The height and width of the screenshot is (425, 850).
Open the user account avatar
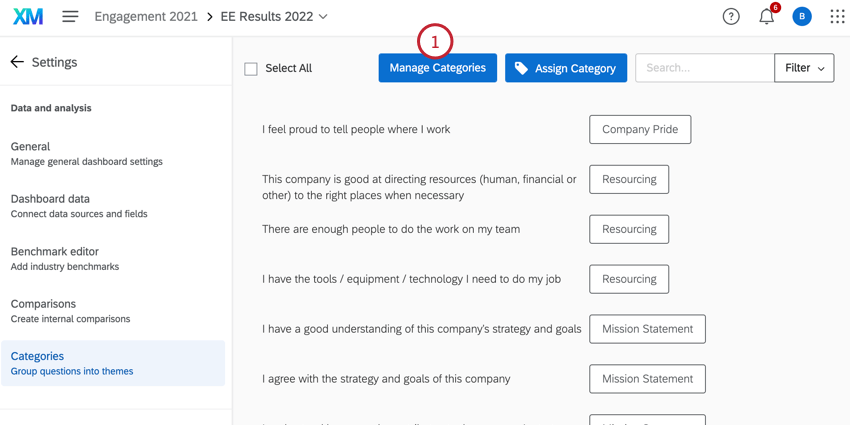tap(802, 17)
